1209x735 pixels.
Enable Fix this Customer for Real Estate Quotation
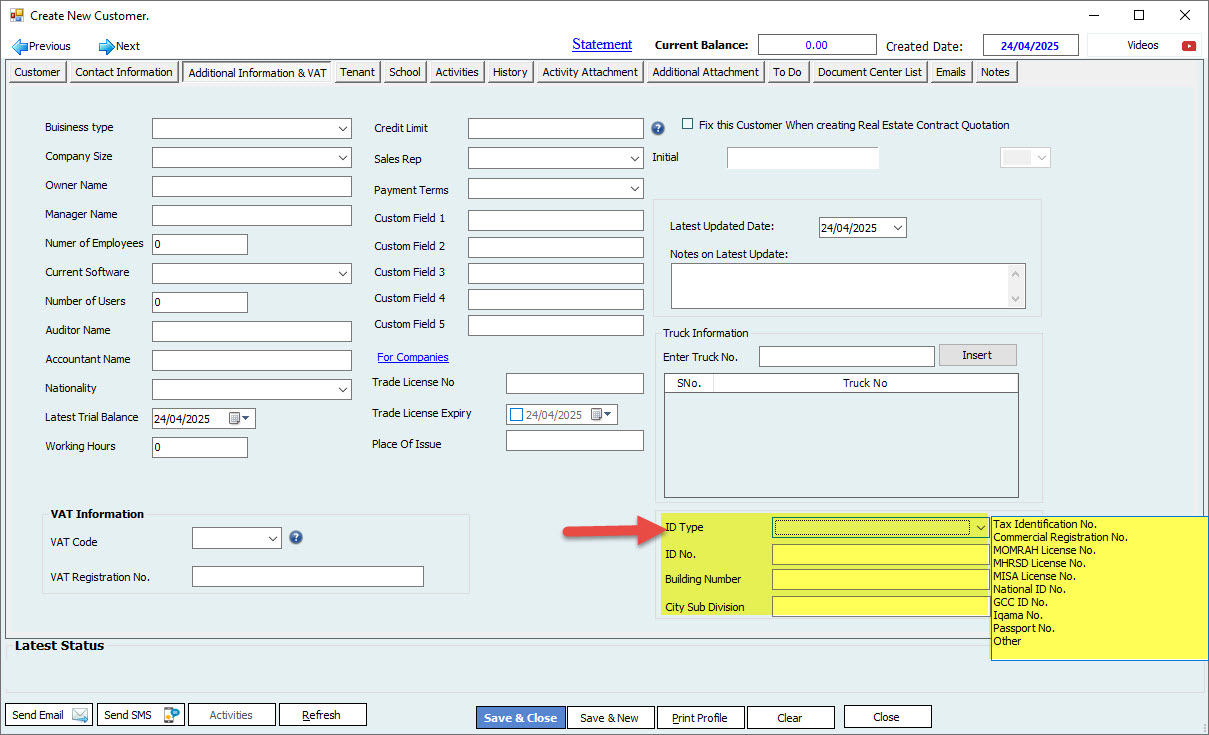[687, 125]
